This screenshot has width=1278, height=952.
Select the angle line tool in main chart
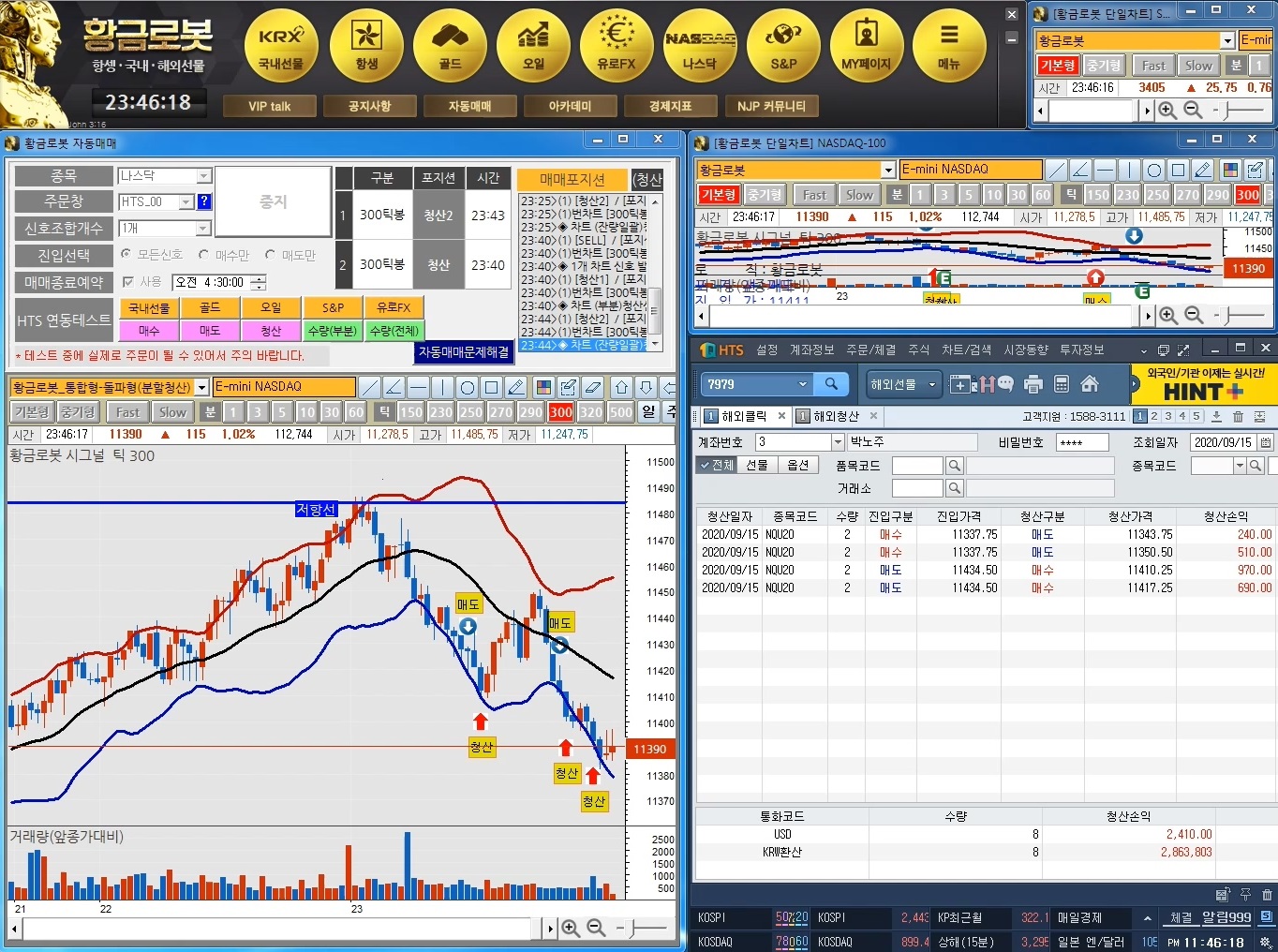pos(394,387)
